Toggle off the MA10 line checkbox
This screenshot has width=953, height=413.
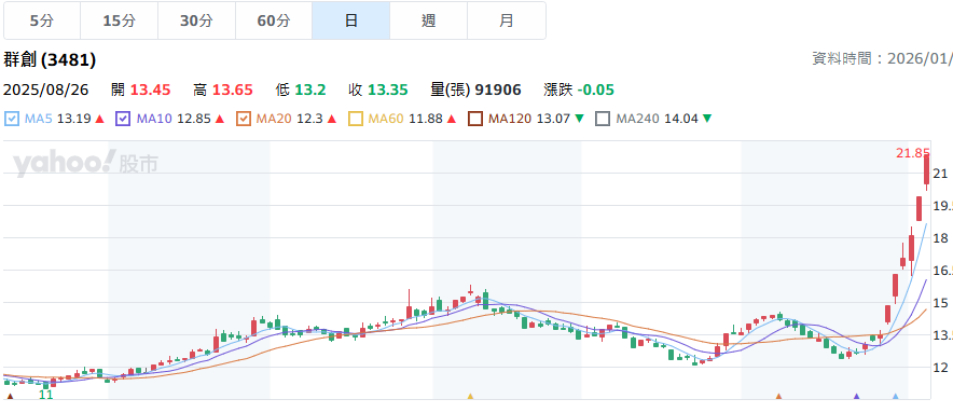point(124,119)
